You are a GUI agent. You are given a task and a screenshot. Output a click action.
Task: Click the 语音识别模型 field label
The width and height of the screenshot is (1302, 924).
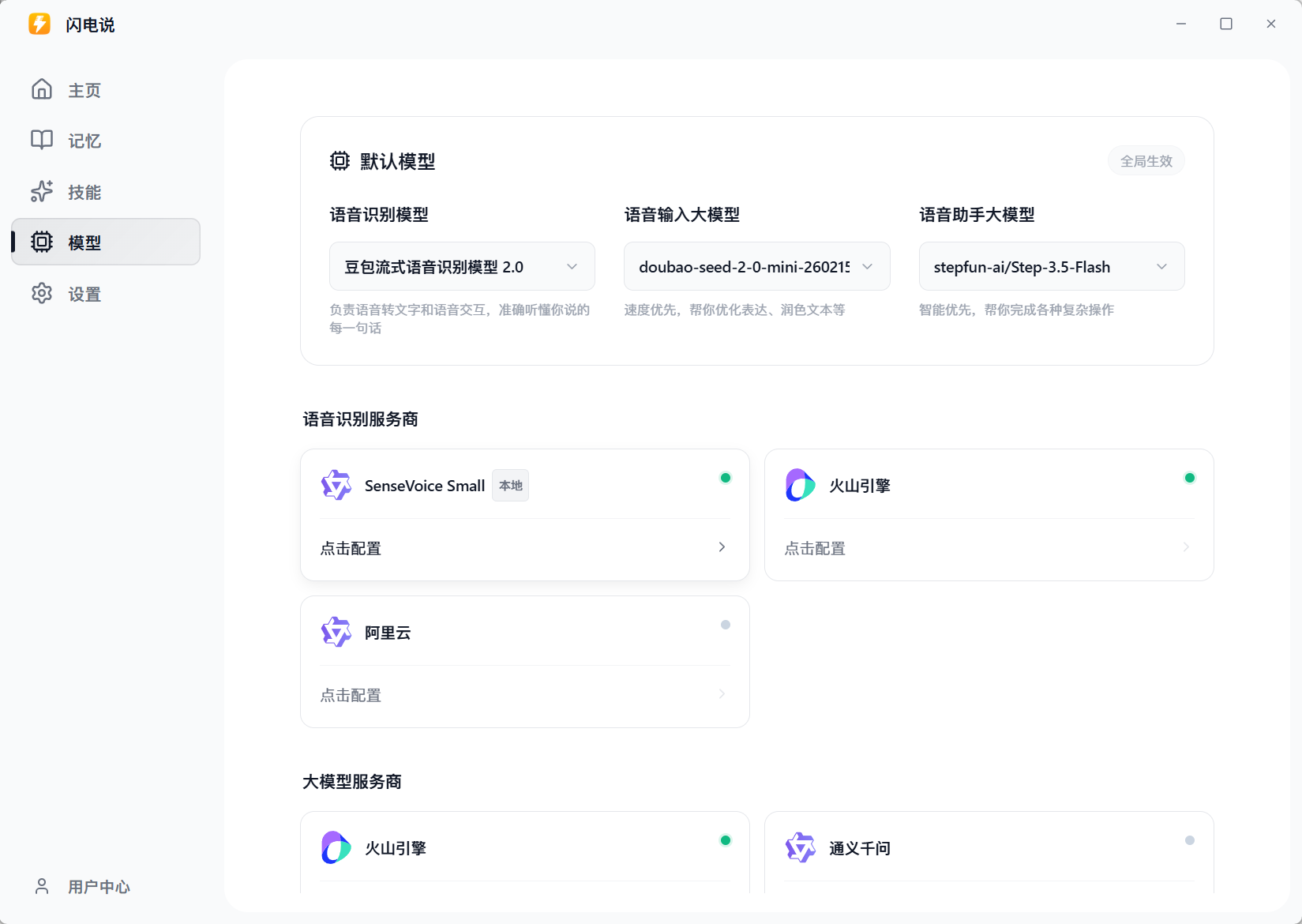[379, 214]
